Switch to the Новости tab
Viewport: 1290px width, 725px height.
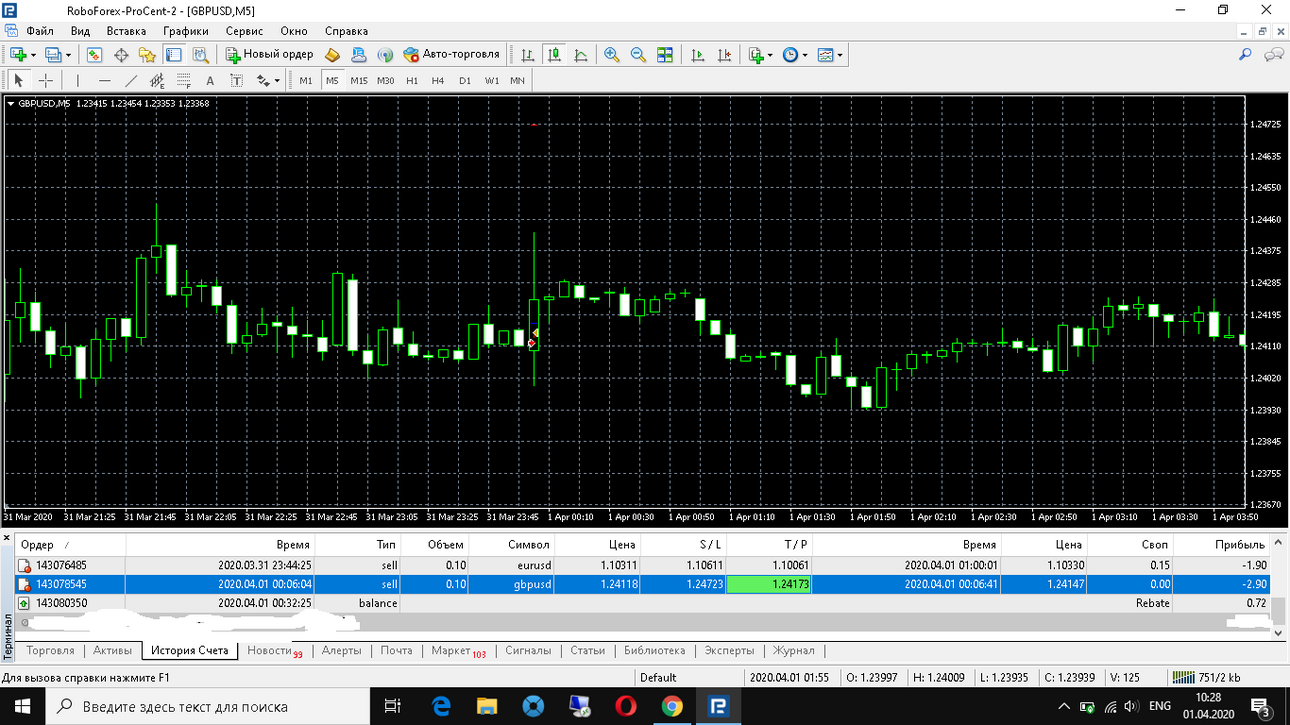[x=274, y=651]
